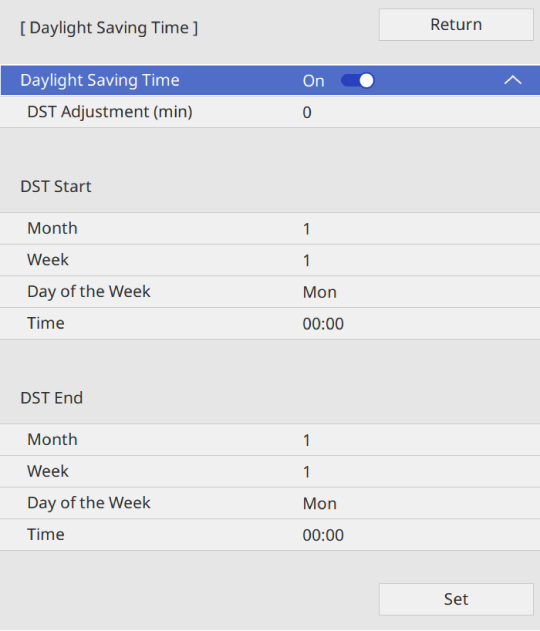The width and height of the screenshot is (540, 631).
Task: Click the DST adjustment value 0
Action: [307, 112]
